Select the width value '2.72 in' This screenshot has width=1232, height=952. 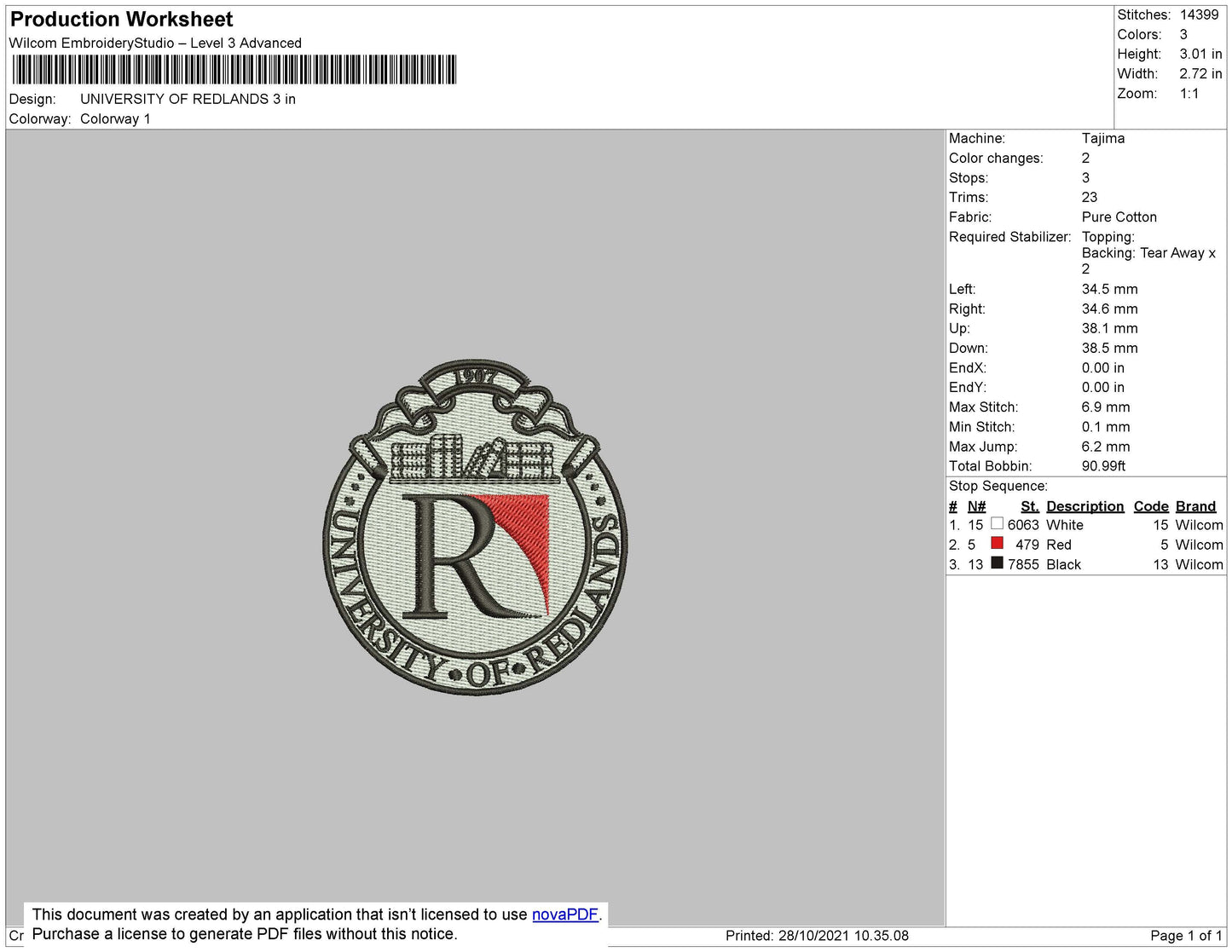(1201, 74)
